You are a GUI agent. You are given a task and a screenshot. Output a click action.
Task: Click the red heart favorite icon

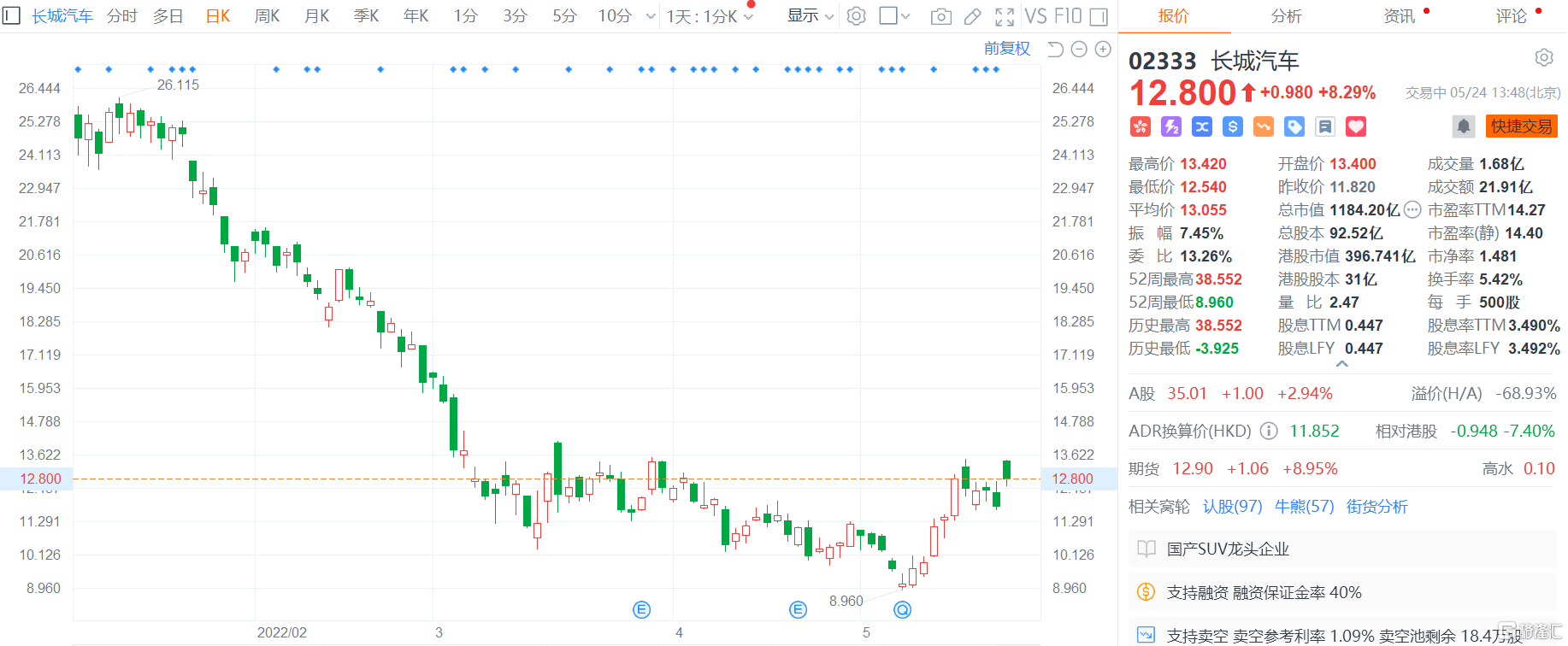(x=1356, y=126)
